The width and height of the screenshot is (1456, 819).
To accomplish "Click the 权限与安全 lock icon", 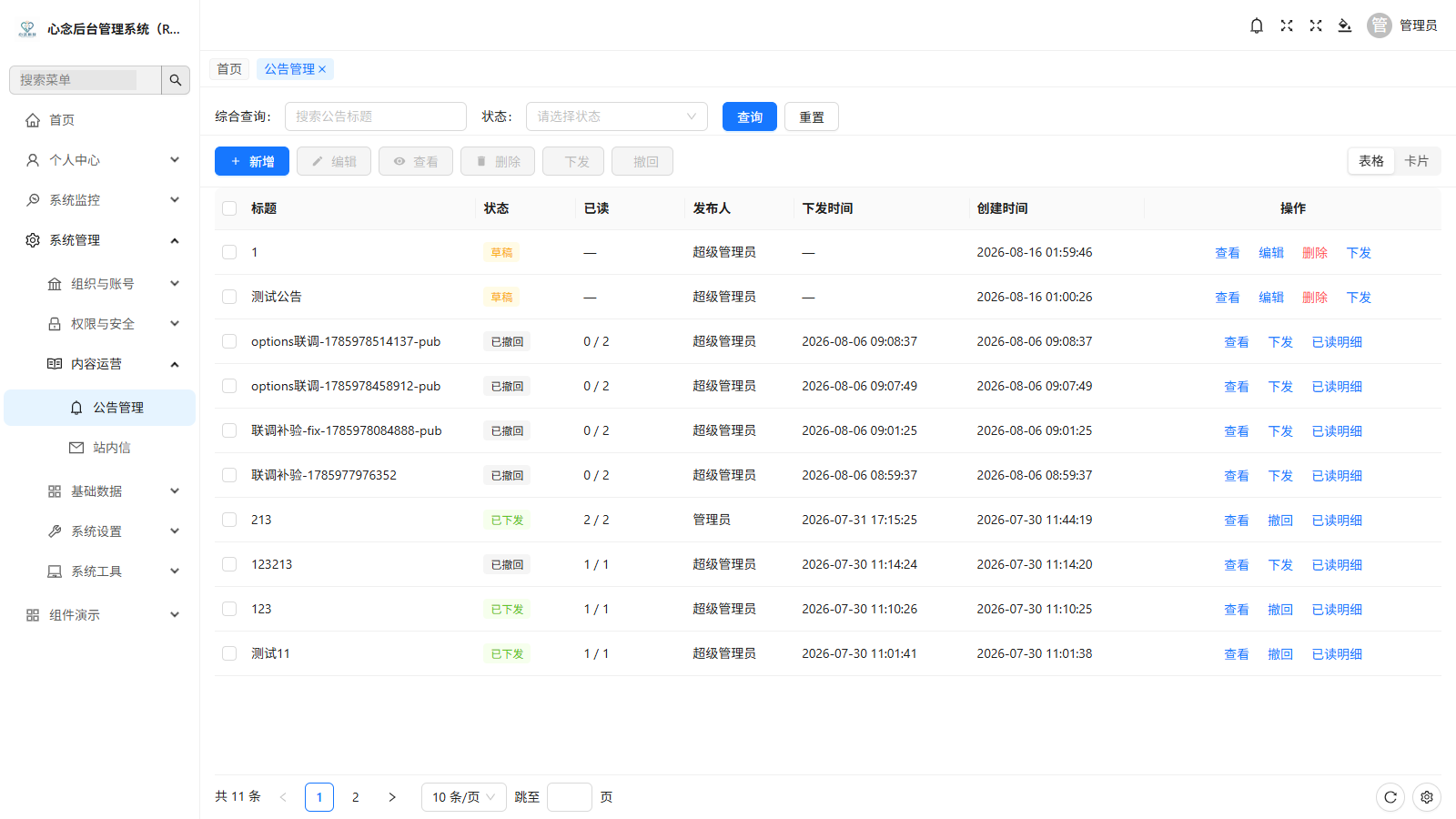I will (55, 324).
